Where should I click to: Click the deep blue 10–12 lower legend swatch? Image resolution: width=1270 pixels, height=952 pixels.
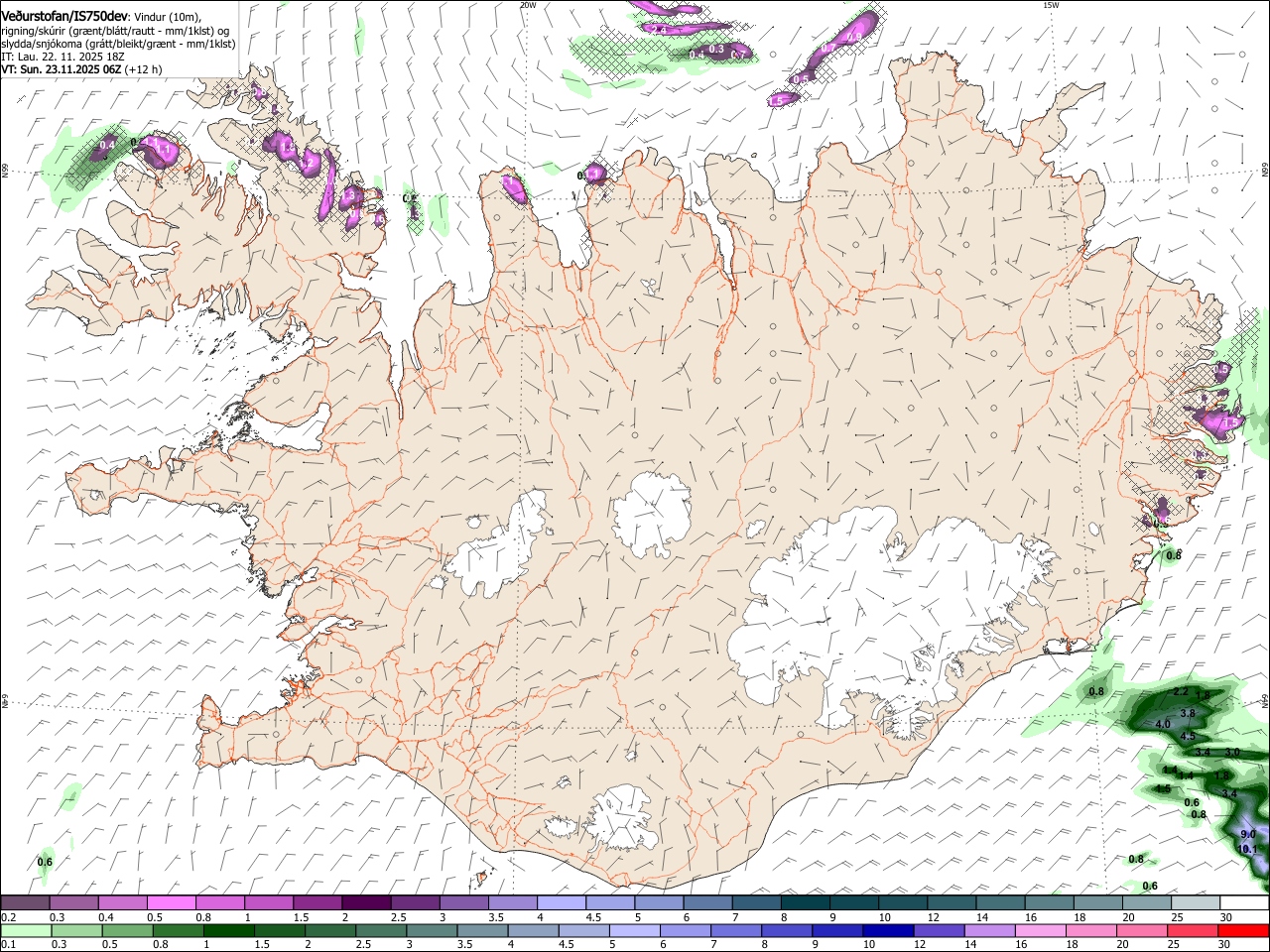[x=888, y=930]
